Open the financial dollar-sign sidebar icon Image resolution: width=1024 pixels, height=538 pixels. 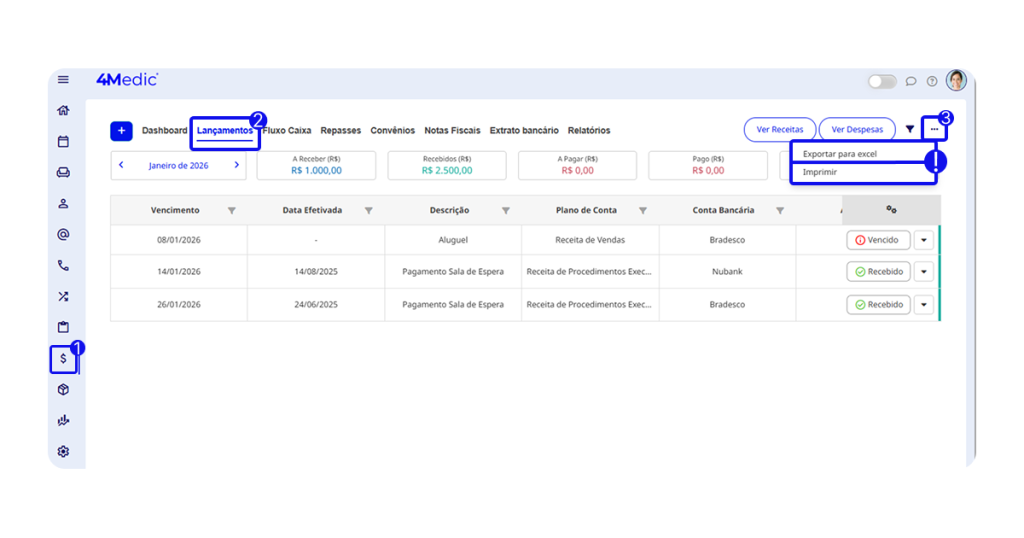tap(63, 358)
